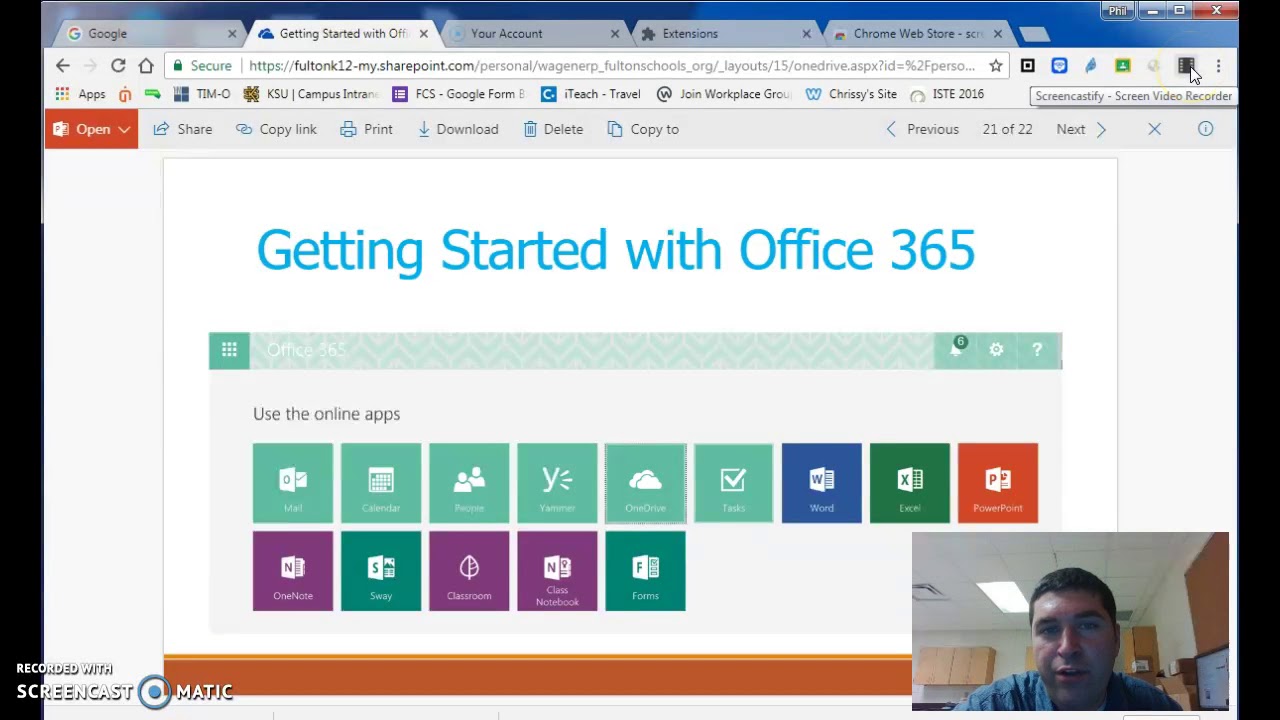Click the Office 365 app launcher grid

pos(229,350)
